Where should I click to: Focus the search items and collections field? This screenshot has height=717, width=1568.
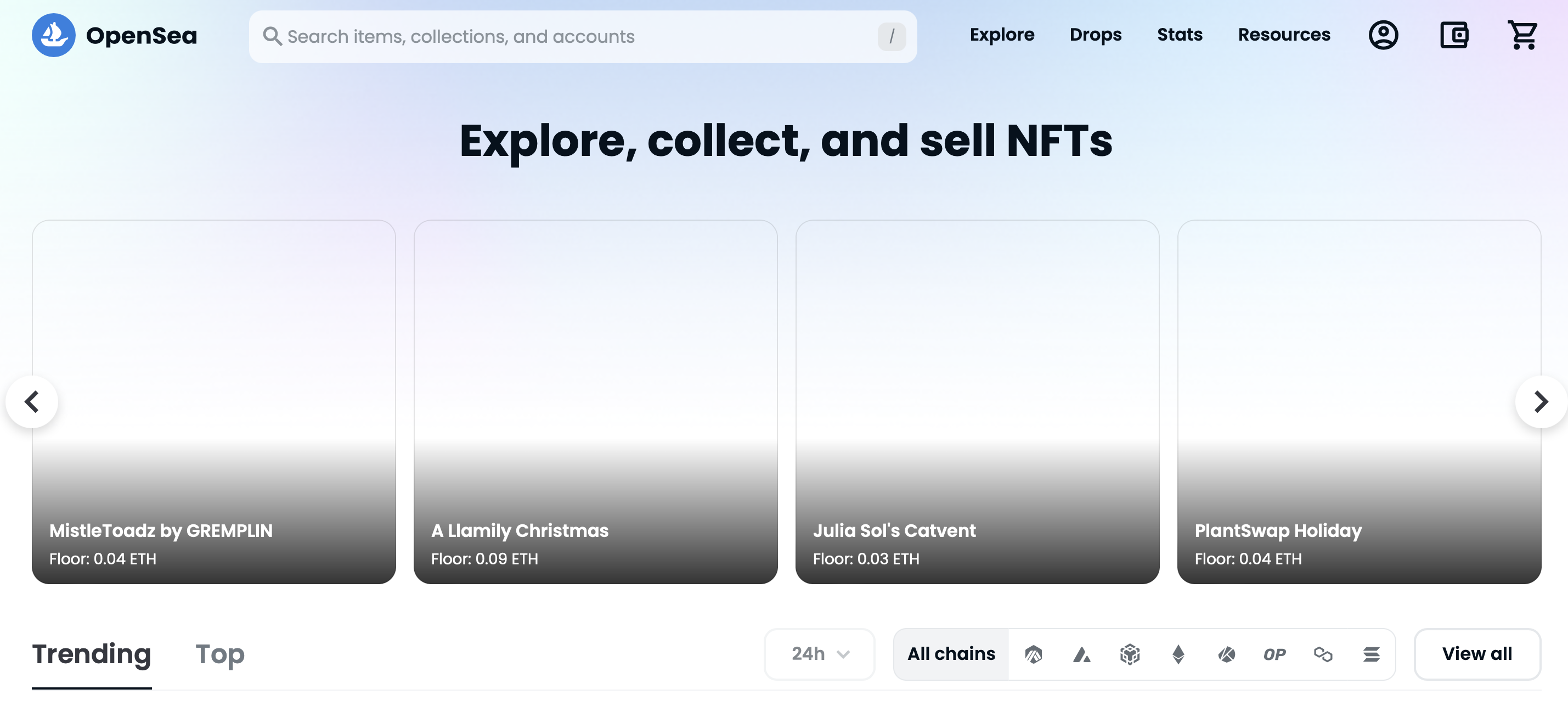click(583, 37)
